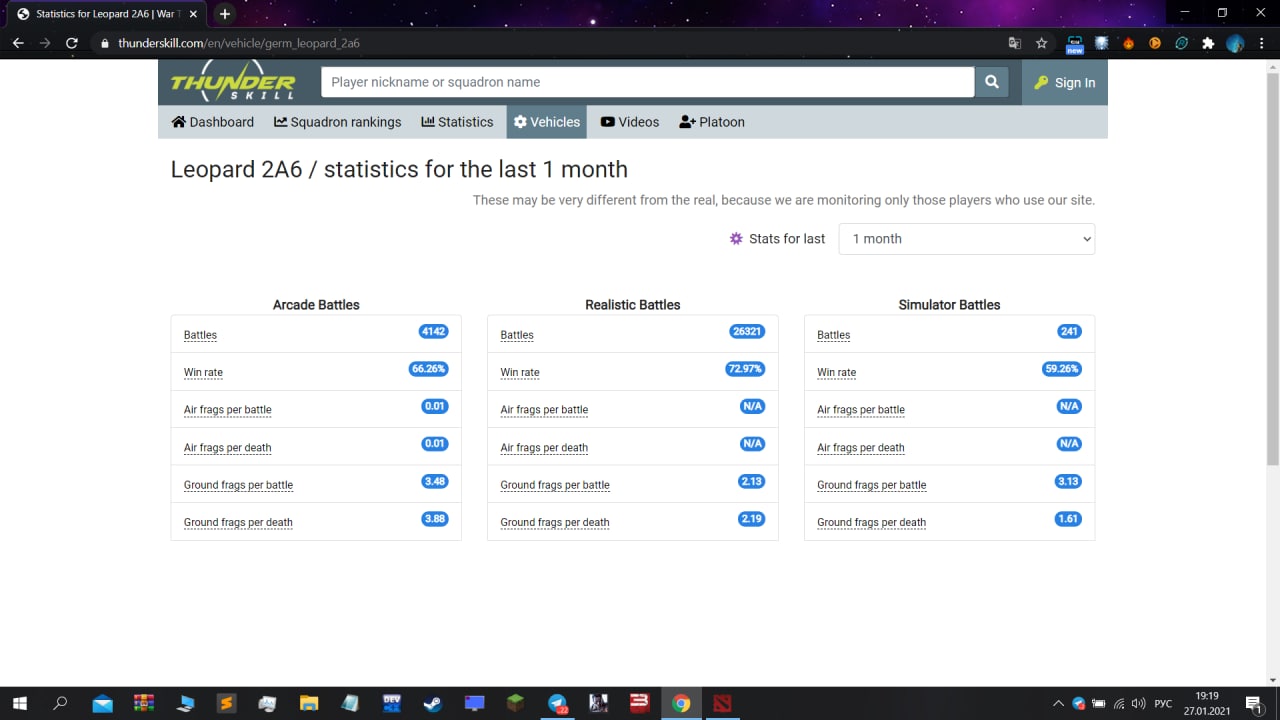Screen dimensions: 1280x720
Task: Open Telegram from the taskbar
Action: pyautogui.click(x=557, y=703)
